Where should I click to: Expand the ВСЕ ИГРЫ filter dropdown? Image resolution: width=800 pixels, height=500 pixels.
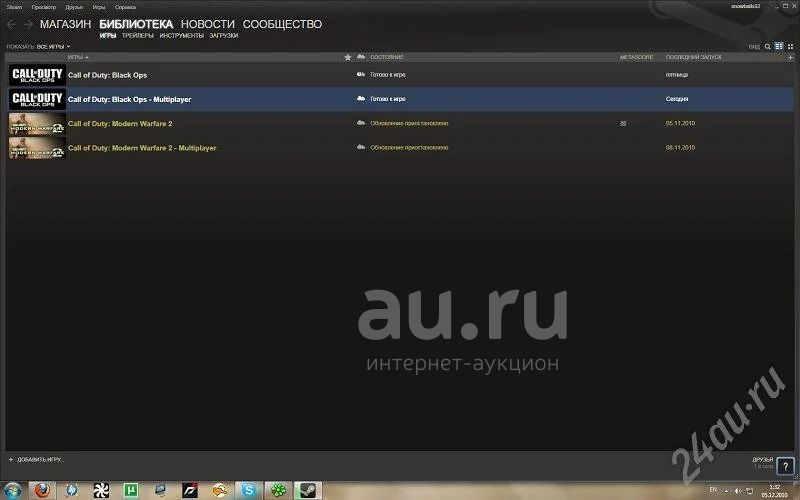53,46
